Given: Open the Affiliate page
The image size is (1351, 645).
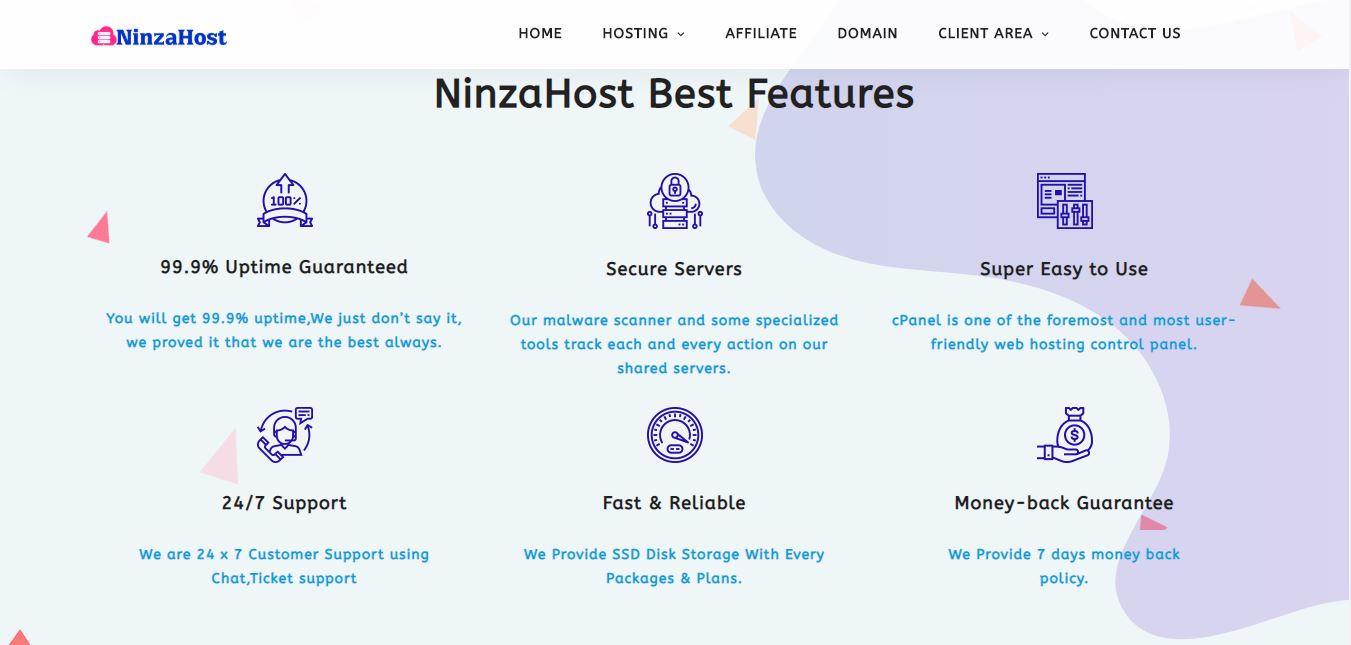Looking at the screenshot, I should click(x=761, y=33).
